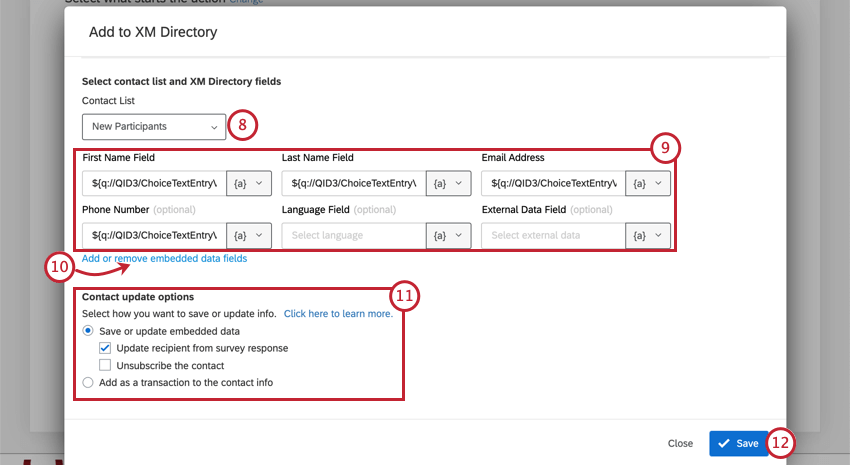
Task: Click the Add to XM Directory title
Action: pyautogui.click(x=153, y=32)
